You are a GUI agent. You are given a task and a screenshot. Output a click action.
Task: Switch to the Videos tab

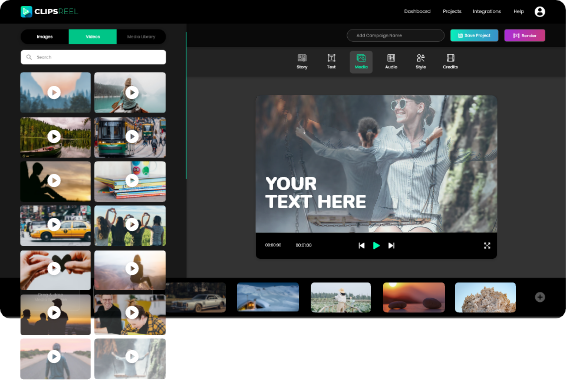tap(93, 36)
